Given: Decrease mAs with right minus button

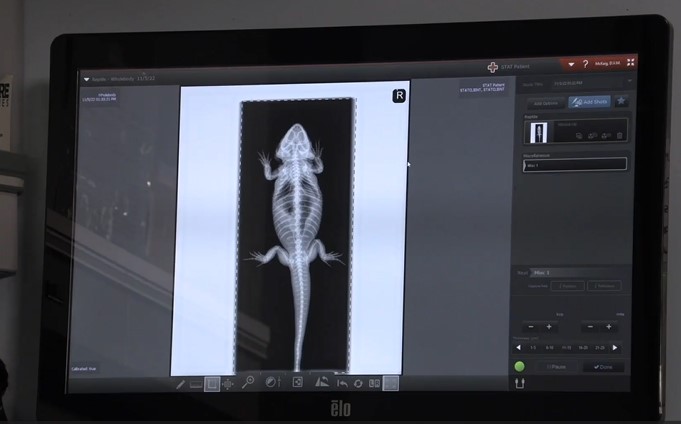Looking at the screenshot, I should point(590,327).
